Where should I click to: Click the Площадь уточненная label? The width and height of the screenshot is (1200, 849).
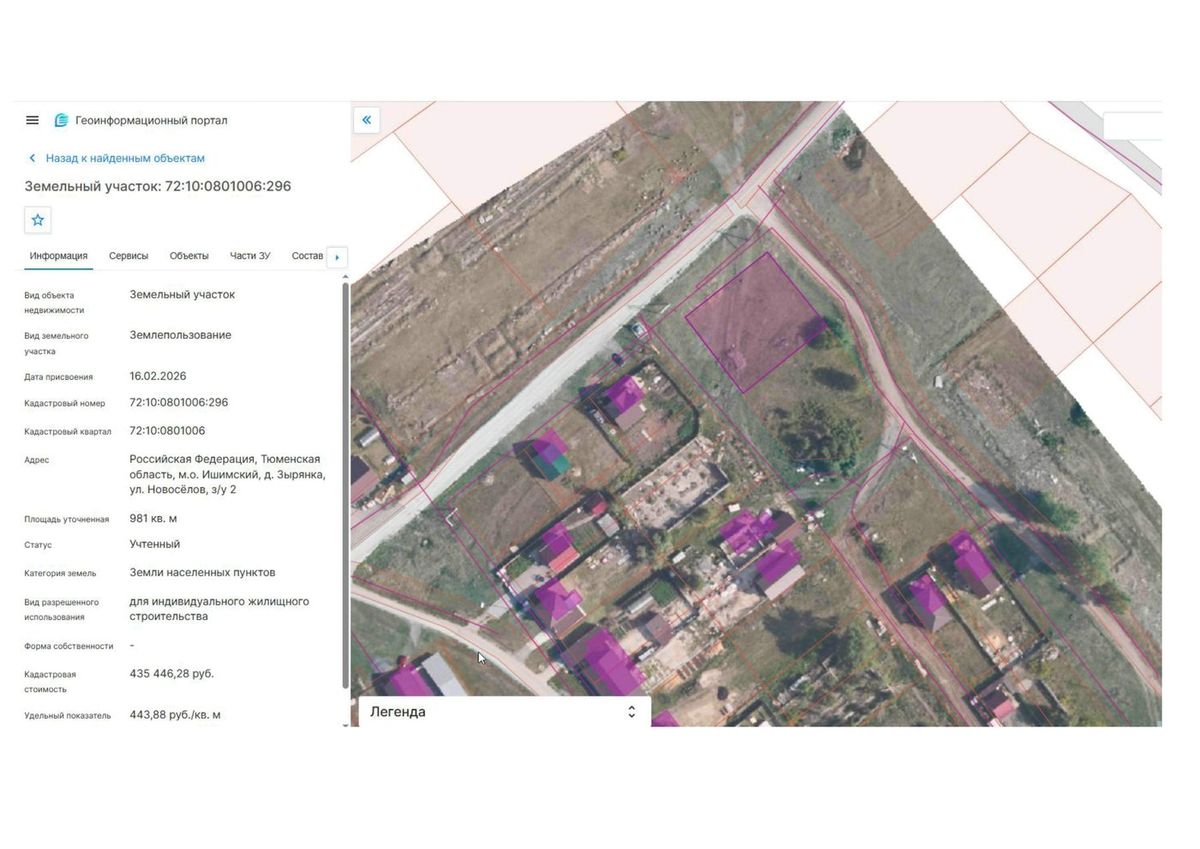(66, 519)
